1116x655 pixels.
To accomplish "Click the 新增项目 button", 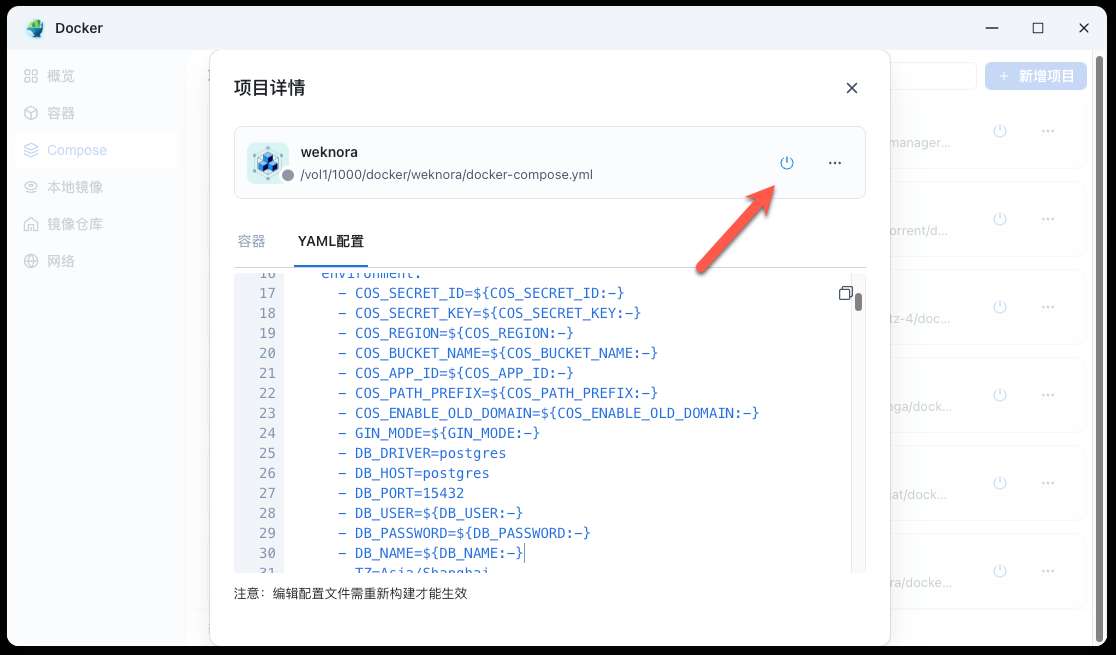I will (x=1035, y=75).
